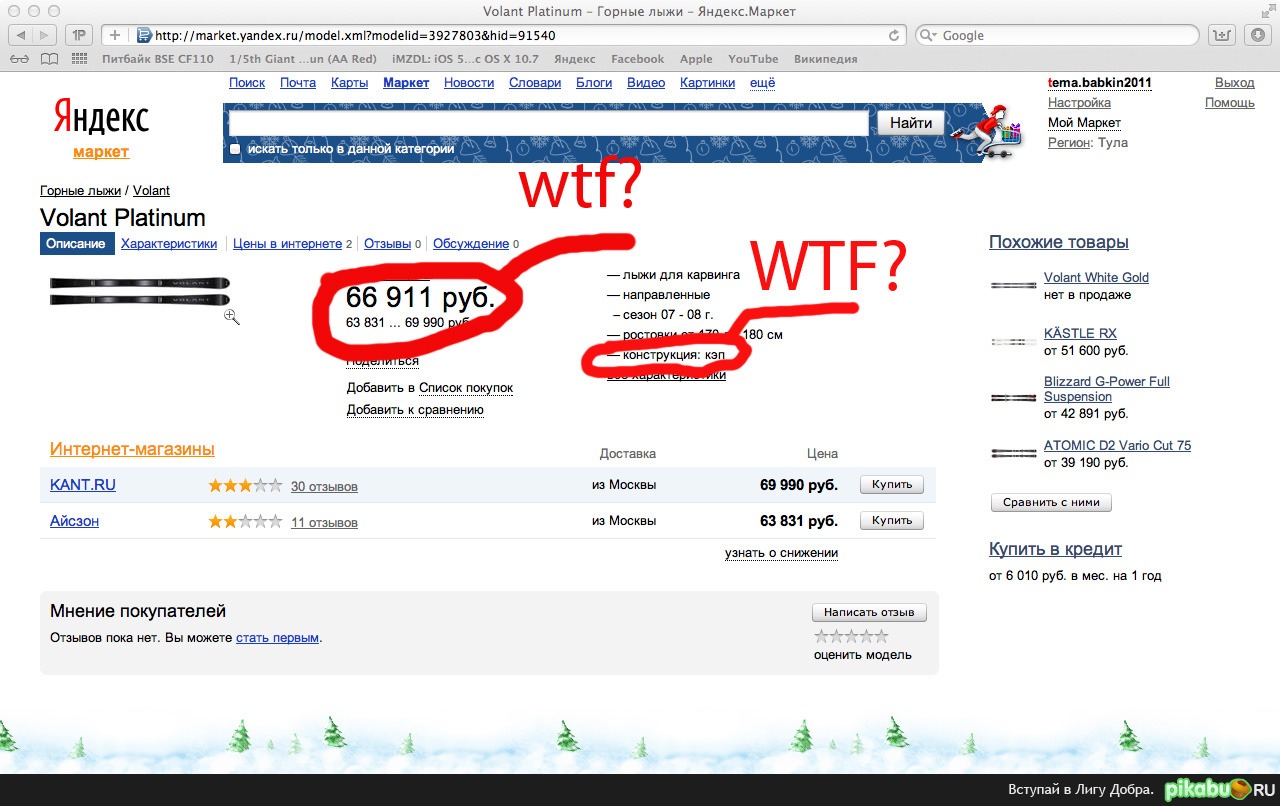The height and width of the screenshot is (806, 1280).
Task: Click Купить for the KANT.RU offer
Action: click(x=891, y=485)
